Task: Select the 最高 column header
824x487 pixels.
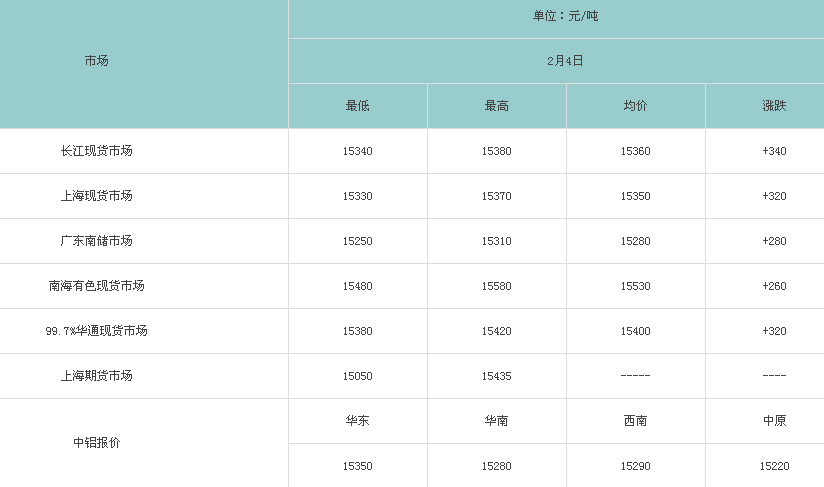Action: (497, 106)
